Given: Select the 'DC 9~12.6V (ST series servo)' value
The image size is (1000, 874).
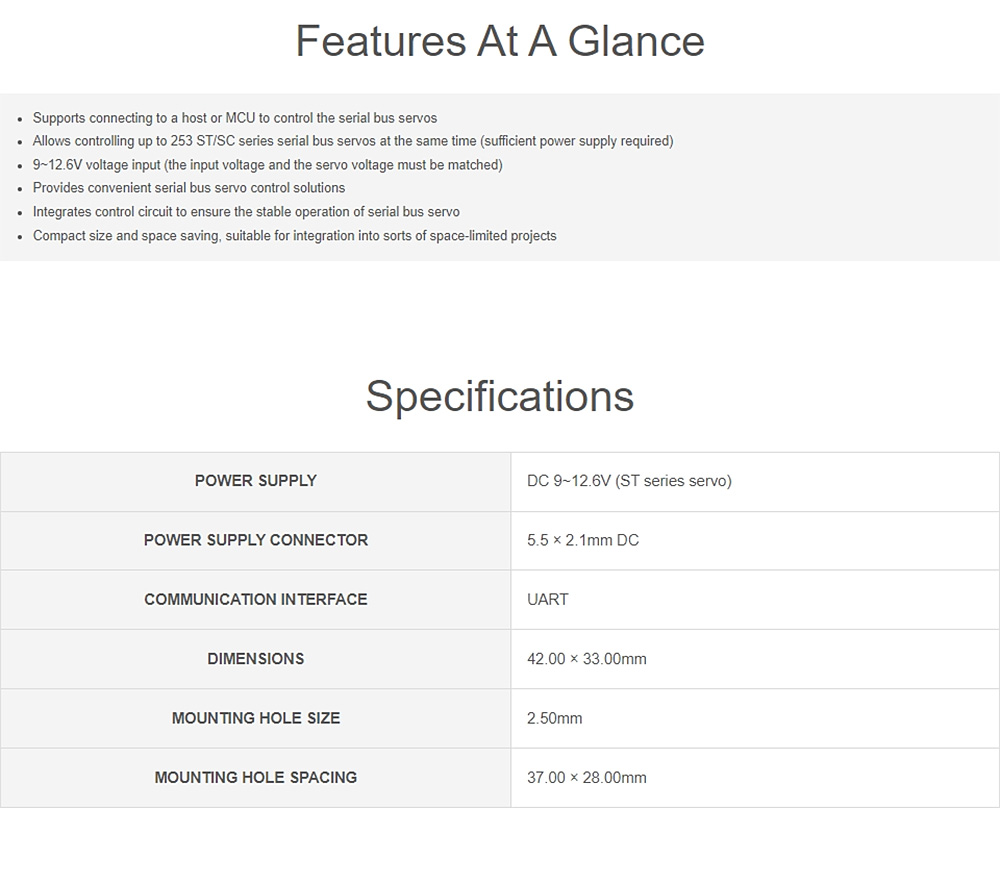Looking at the screenshot, I should click(x=629, y=481).
